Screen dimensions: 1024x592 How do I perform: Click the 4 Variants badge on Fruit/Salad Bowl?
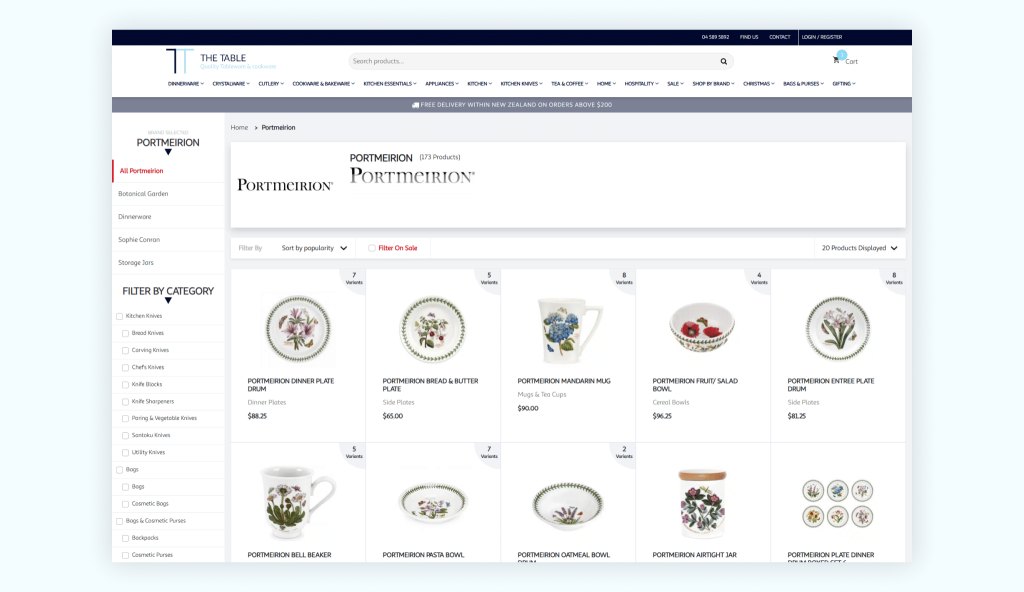point(759,278)
